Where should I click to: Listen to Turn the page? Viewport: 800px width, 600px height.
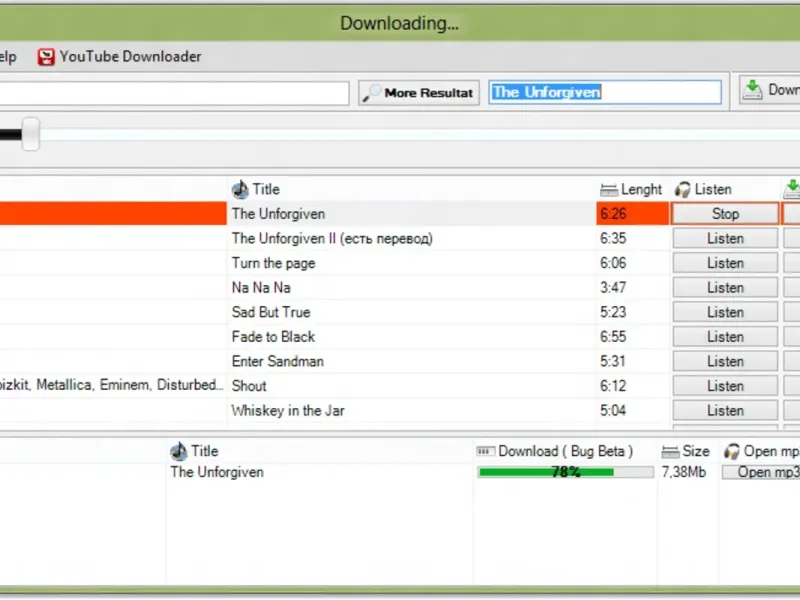725,263
